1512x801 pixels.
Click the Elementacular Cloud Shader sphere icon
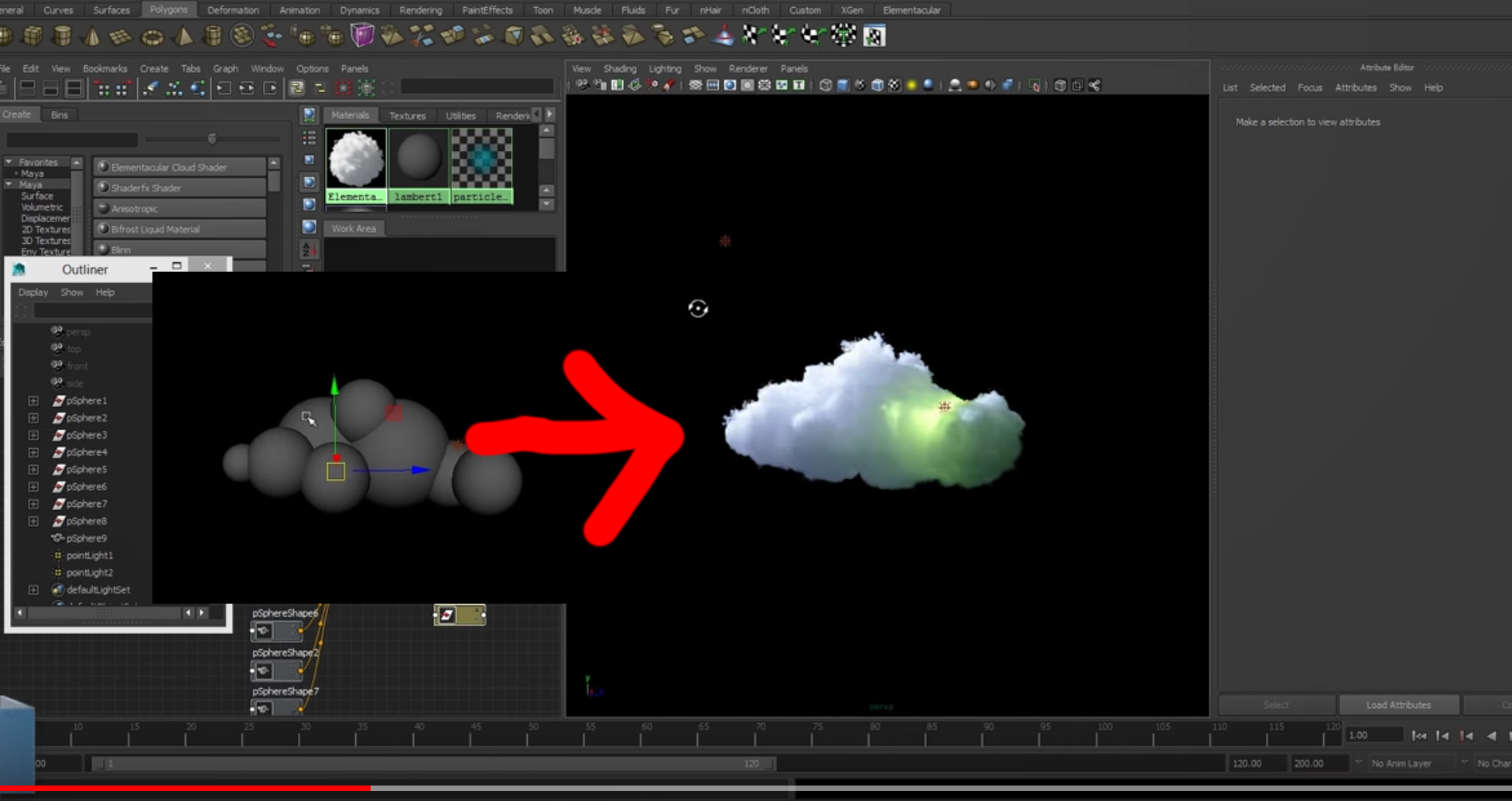[x=103, y=167]
